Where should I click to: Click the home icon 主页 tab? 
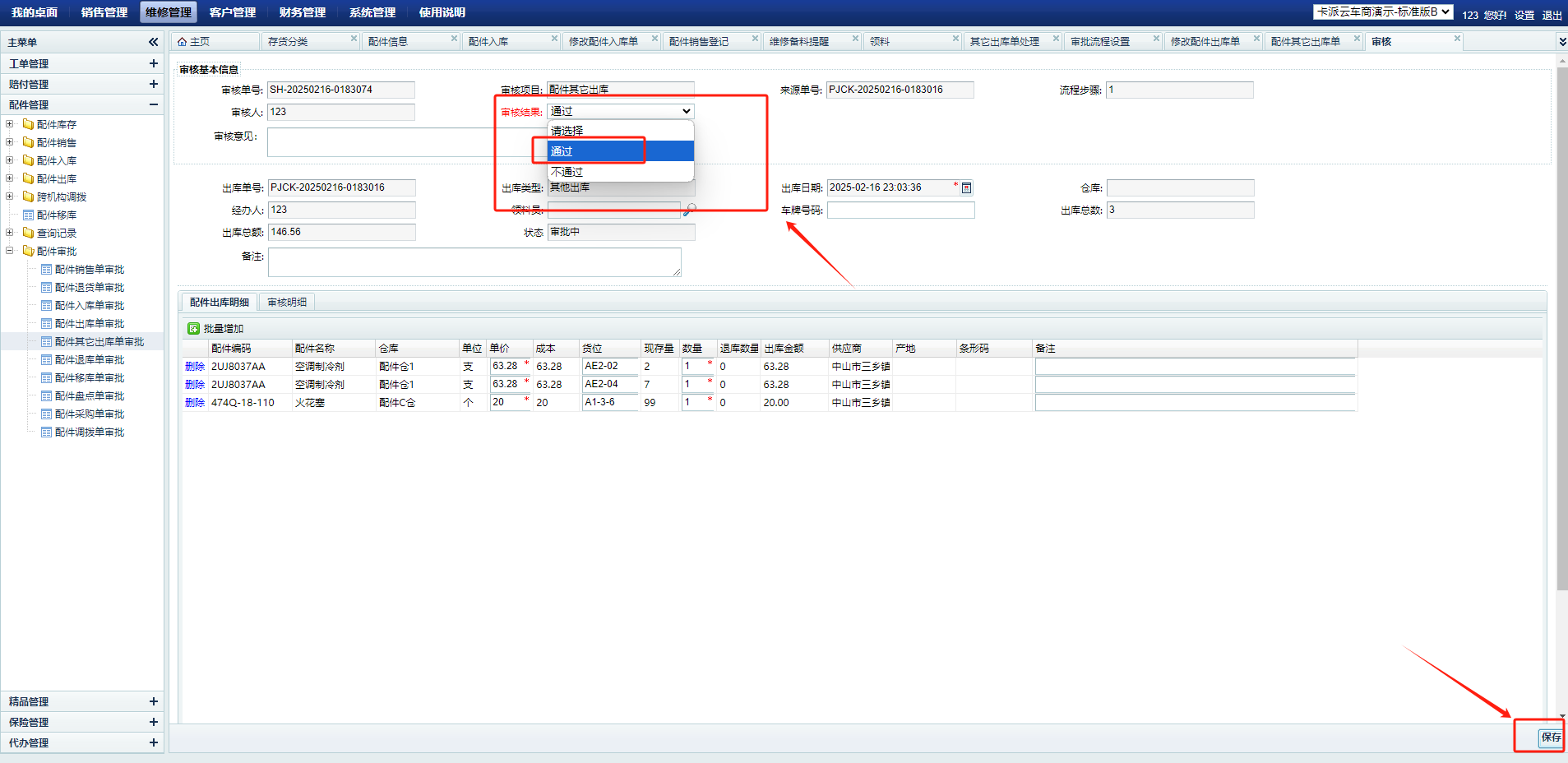click(194, 42)
